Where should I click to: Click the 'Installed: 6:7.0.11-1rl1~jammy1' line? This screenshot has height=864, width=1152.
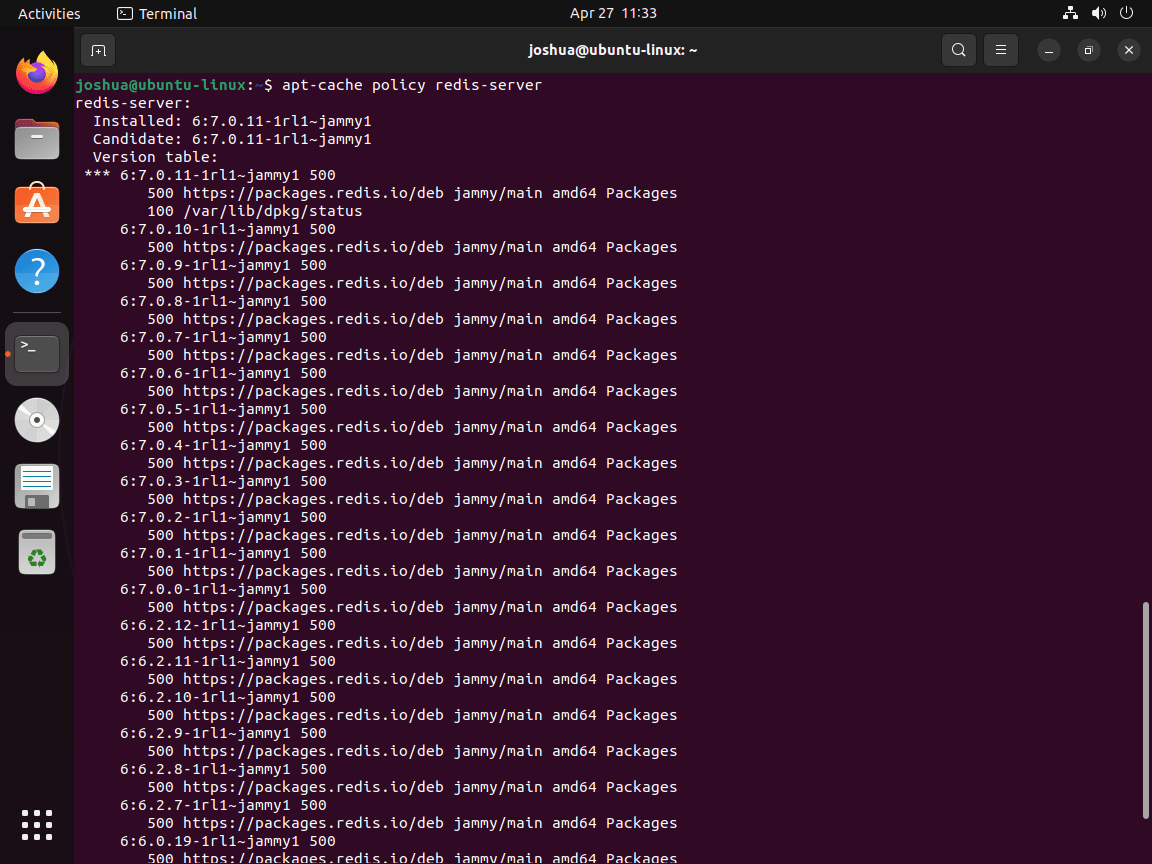232,121
